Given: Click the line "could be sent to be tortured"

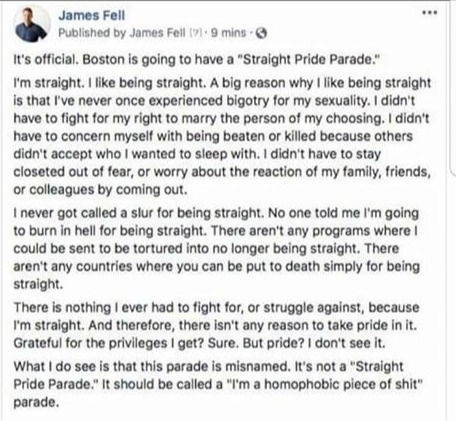Looking at the screenshot, I should pyautogui.click(x=206, y=249).
